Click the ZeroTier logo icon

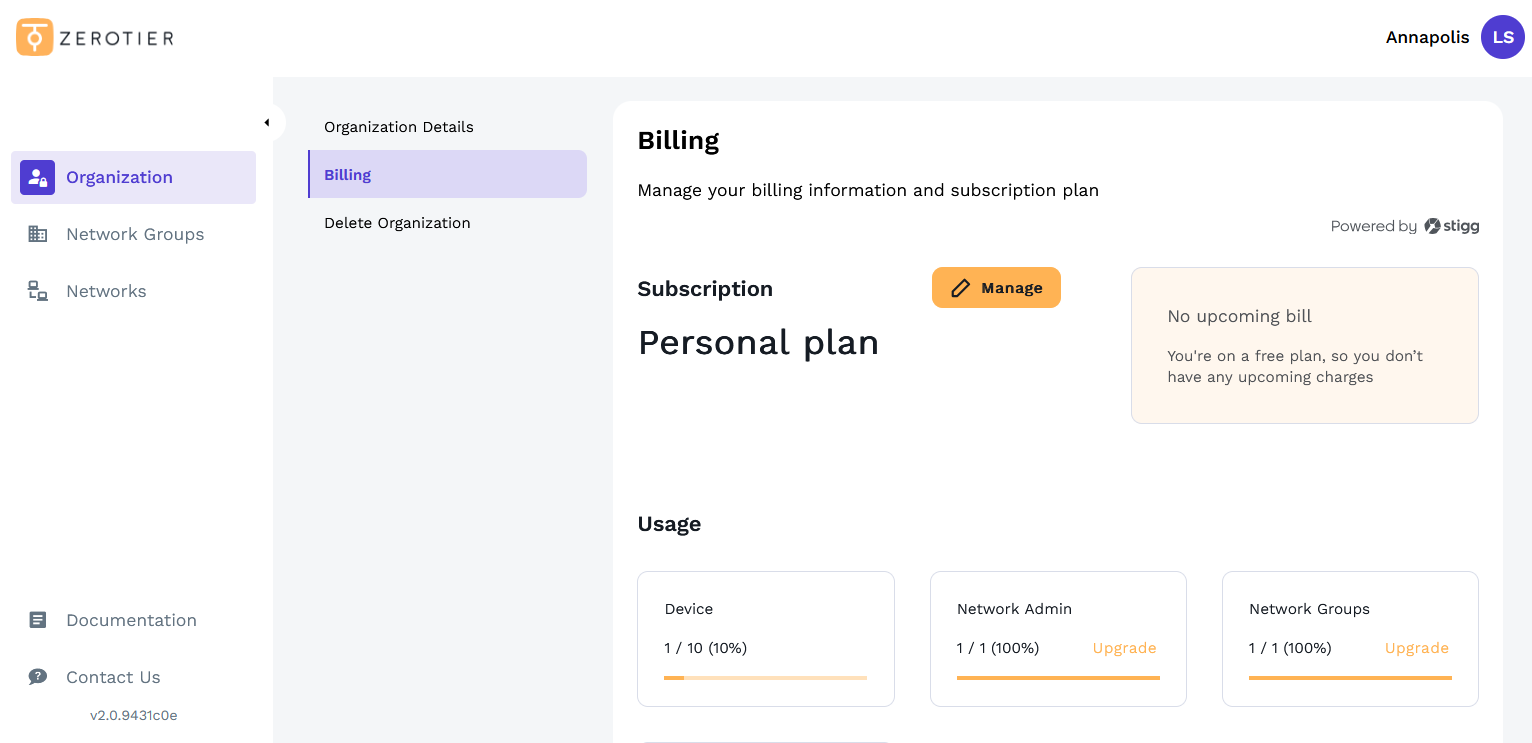(x=33, y=36)
